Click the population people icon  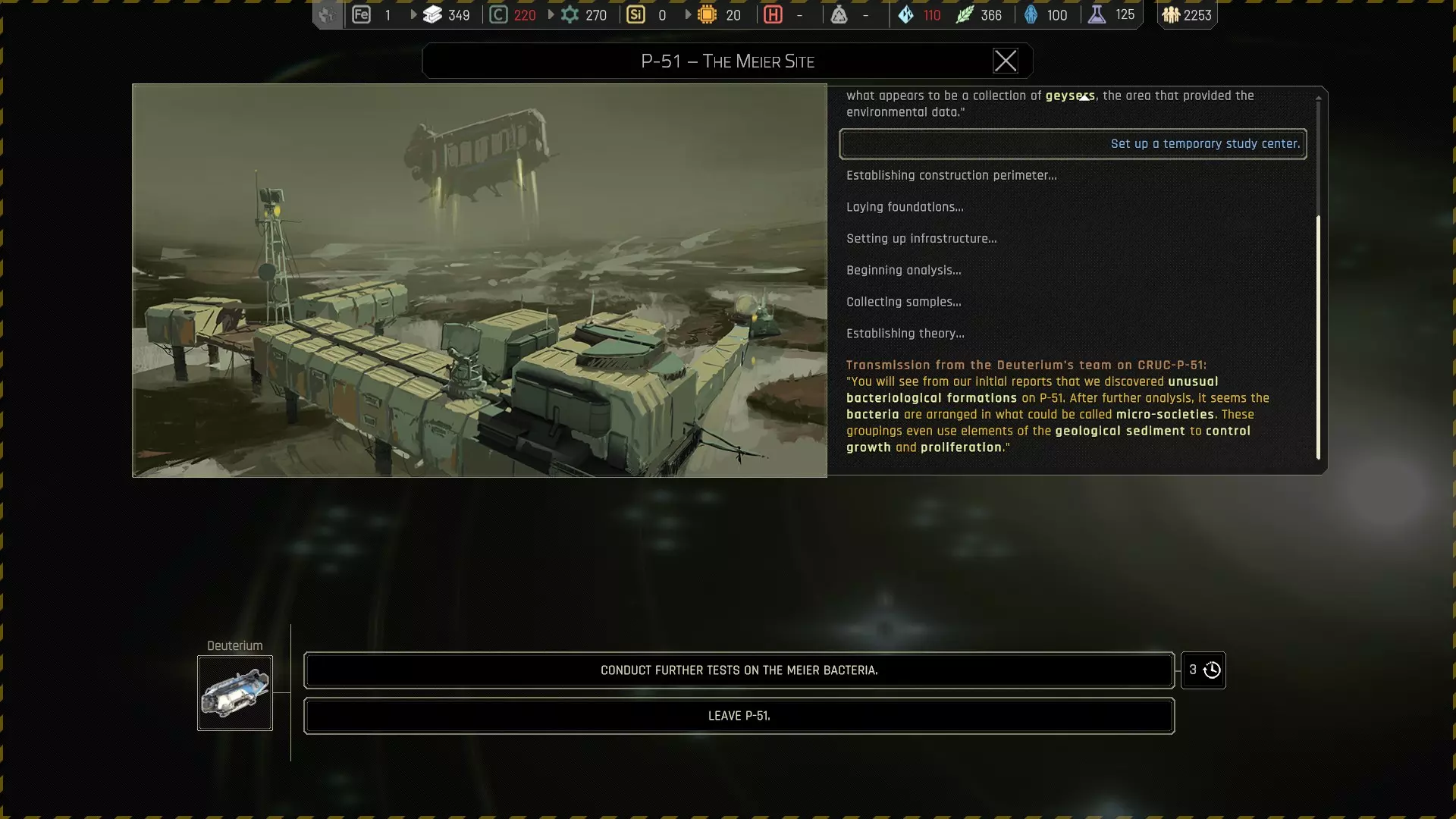click(1171, 15)
